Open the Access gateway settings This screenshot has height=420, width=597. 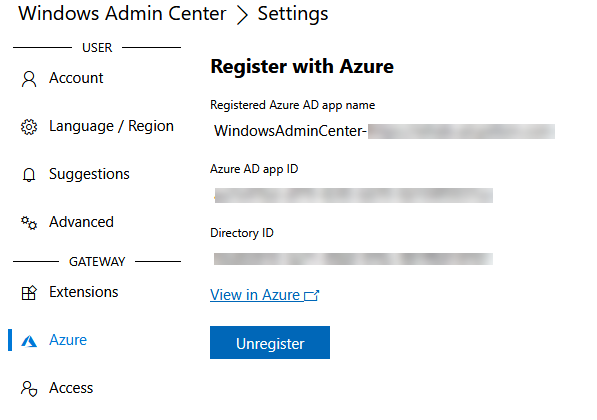point(71,388)
